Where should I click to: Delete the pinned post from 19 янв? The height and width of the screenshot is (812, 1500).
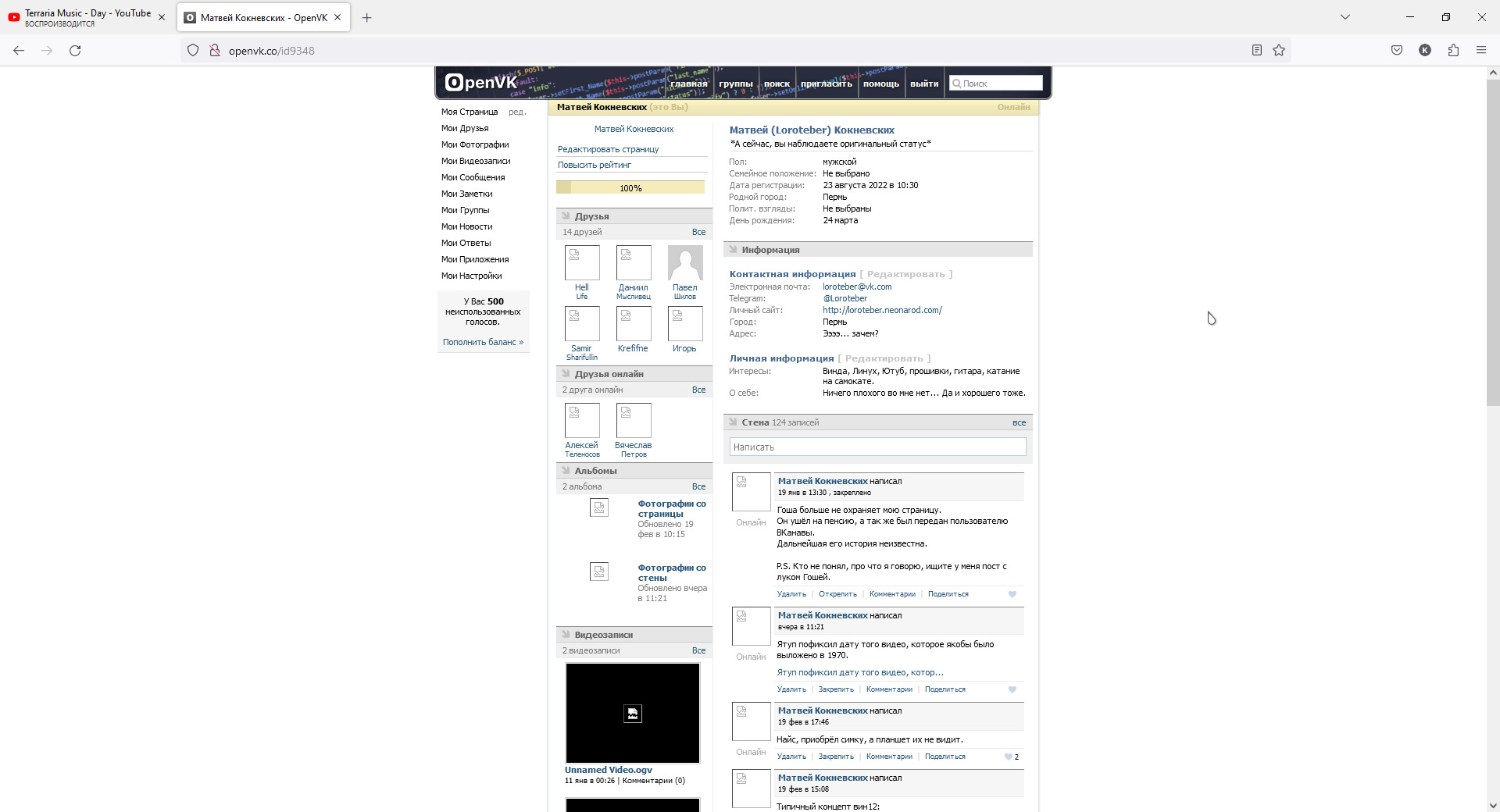click(x=791, y=594)
